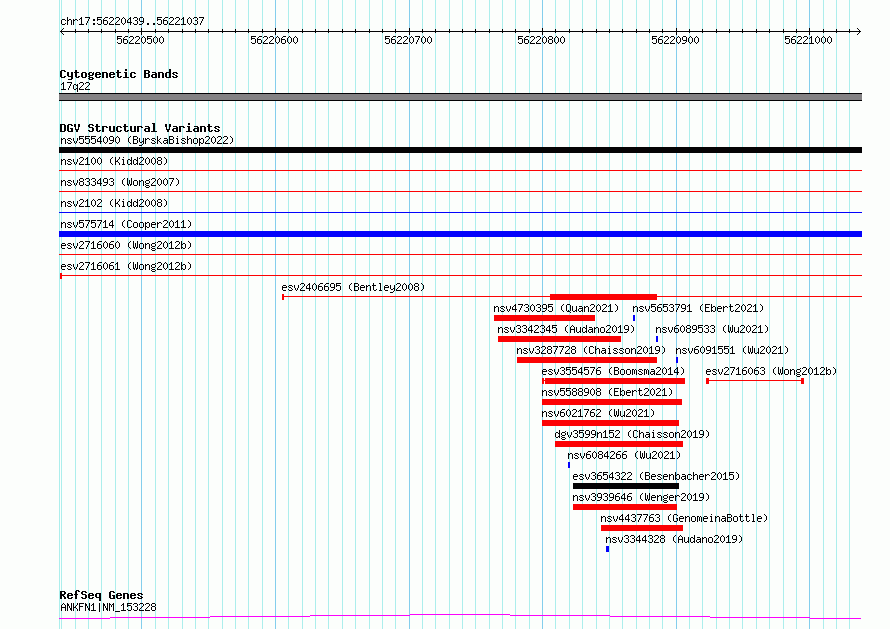Select the nsv3287728 (Chaisson2019) variant label
The width and height of the screenshot is (890, 629).
[590, 350]
